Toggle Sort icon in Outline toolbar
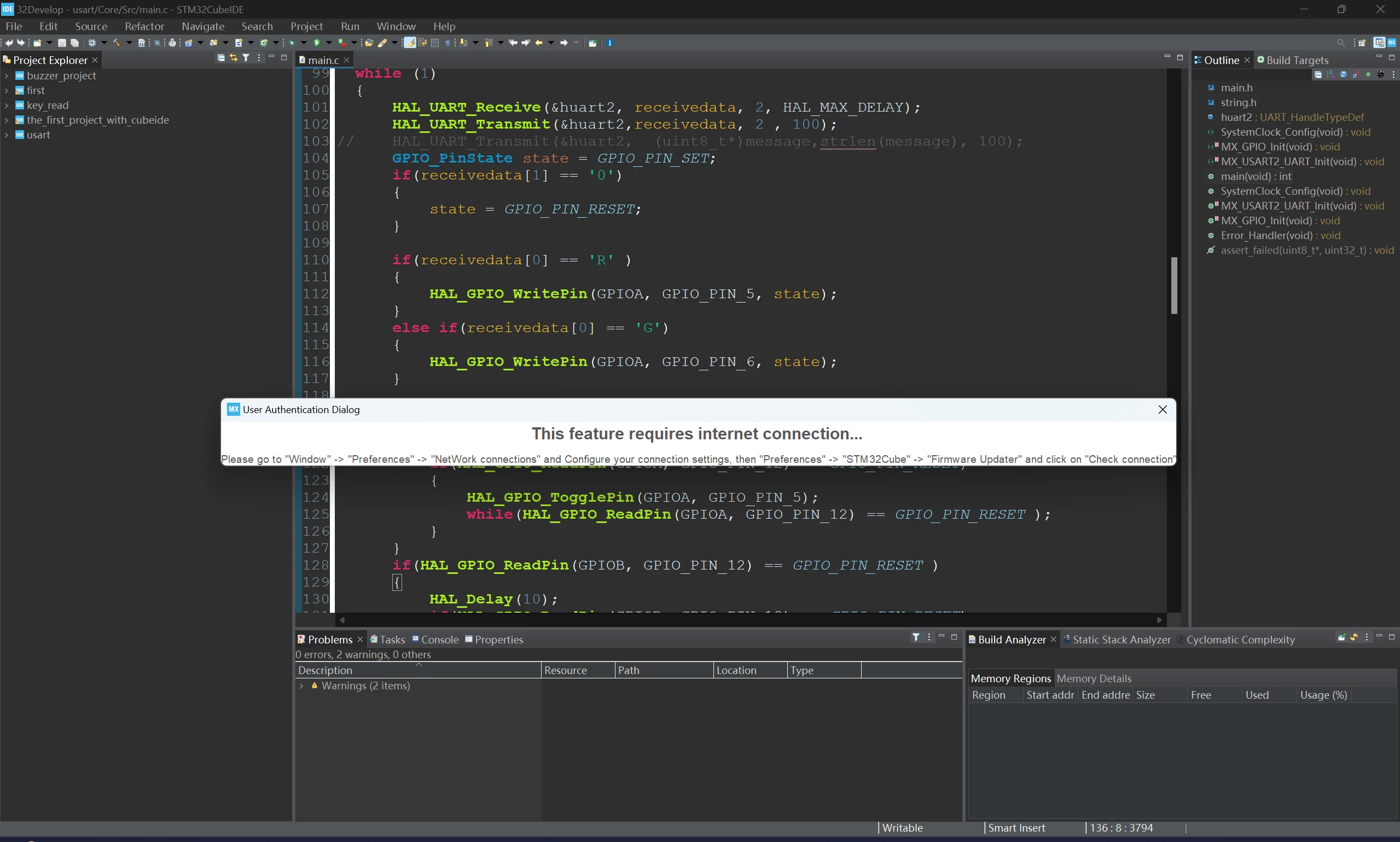The image size is (1400, 842). (x=1331, y=75)
